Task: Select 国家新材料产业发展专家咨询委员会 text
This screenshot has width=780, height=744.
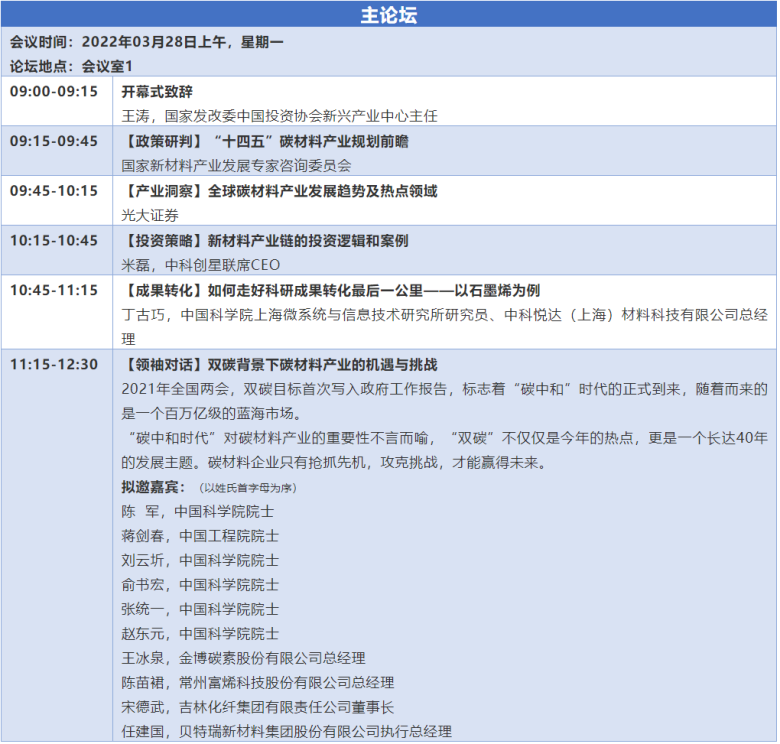Action: (236, 166)
